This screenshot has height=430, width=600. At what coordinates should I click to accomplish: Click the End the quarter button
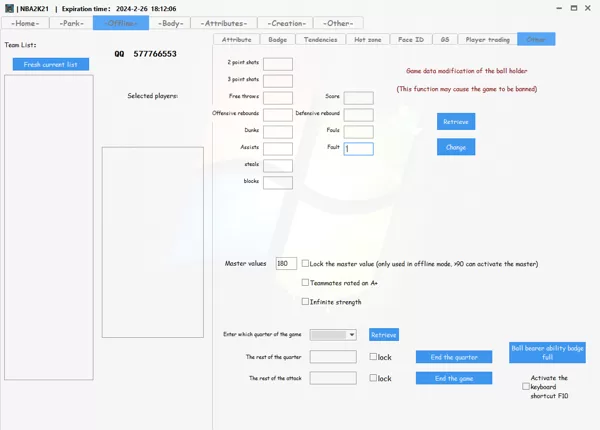[454, 357]
